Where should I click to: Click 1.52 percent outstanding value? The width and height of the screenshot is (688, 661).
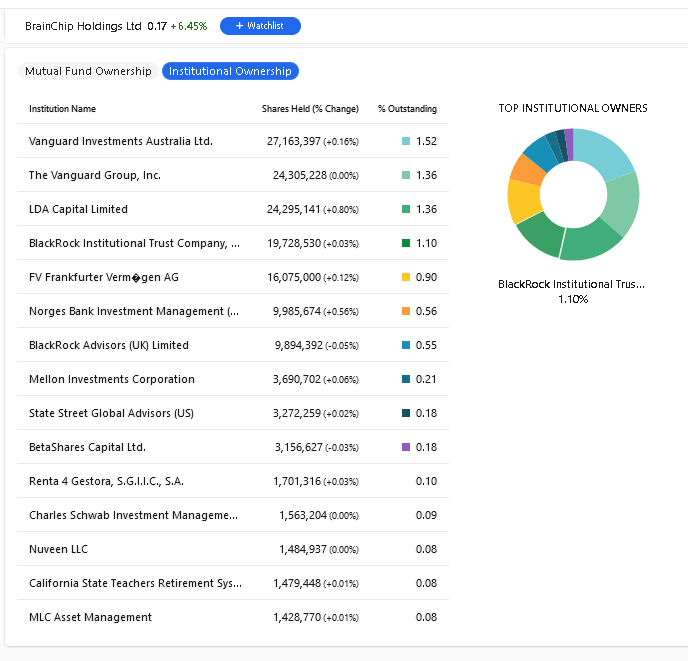(426, 141)
